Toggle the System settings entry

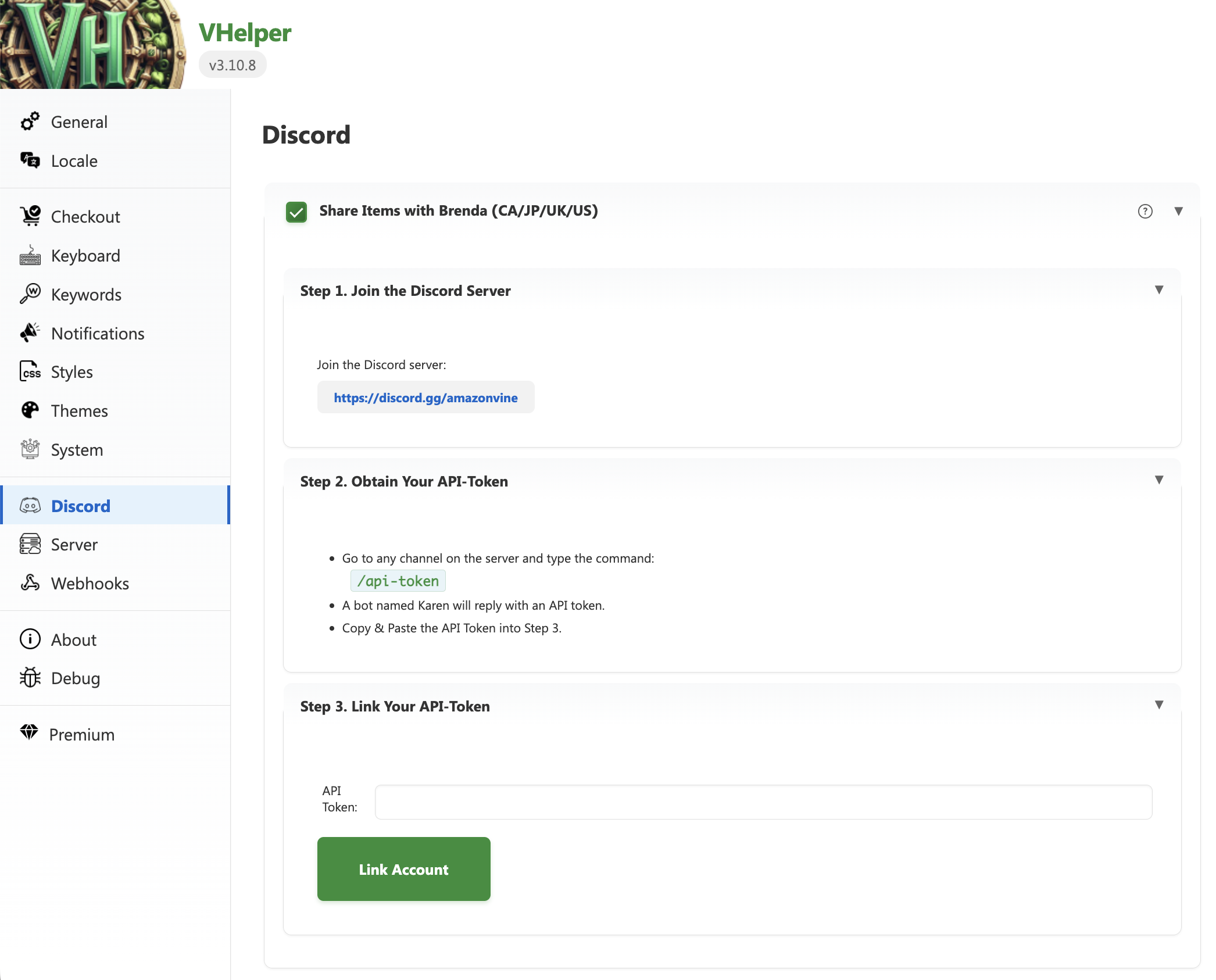pos(76,449)
